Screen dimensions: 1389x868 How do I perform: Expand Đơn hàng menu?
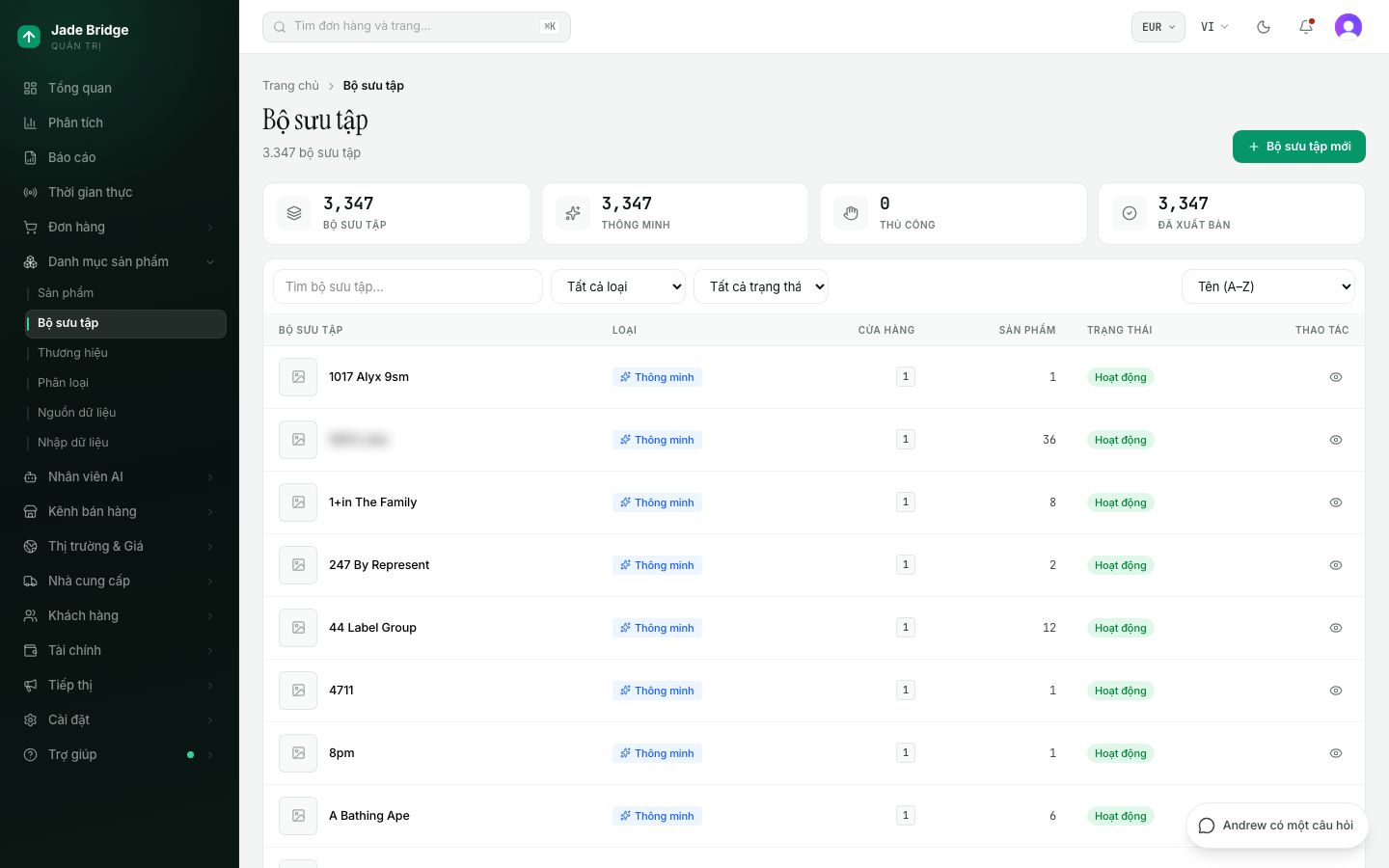click(x=120, y=227)
